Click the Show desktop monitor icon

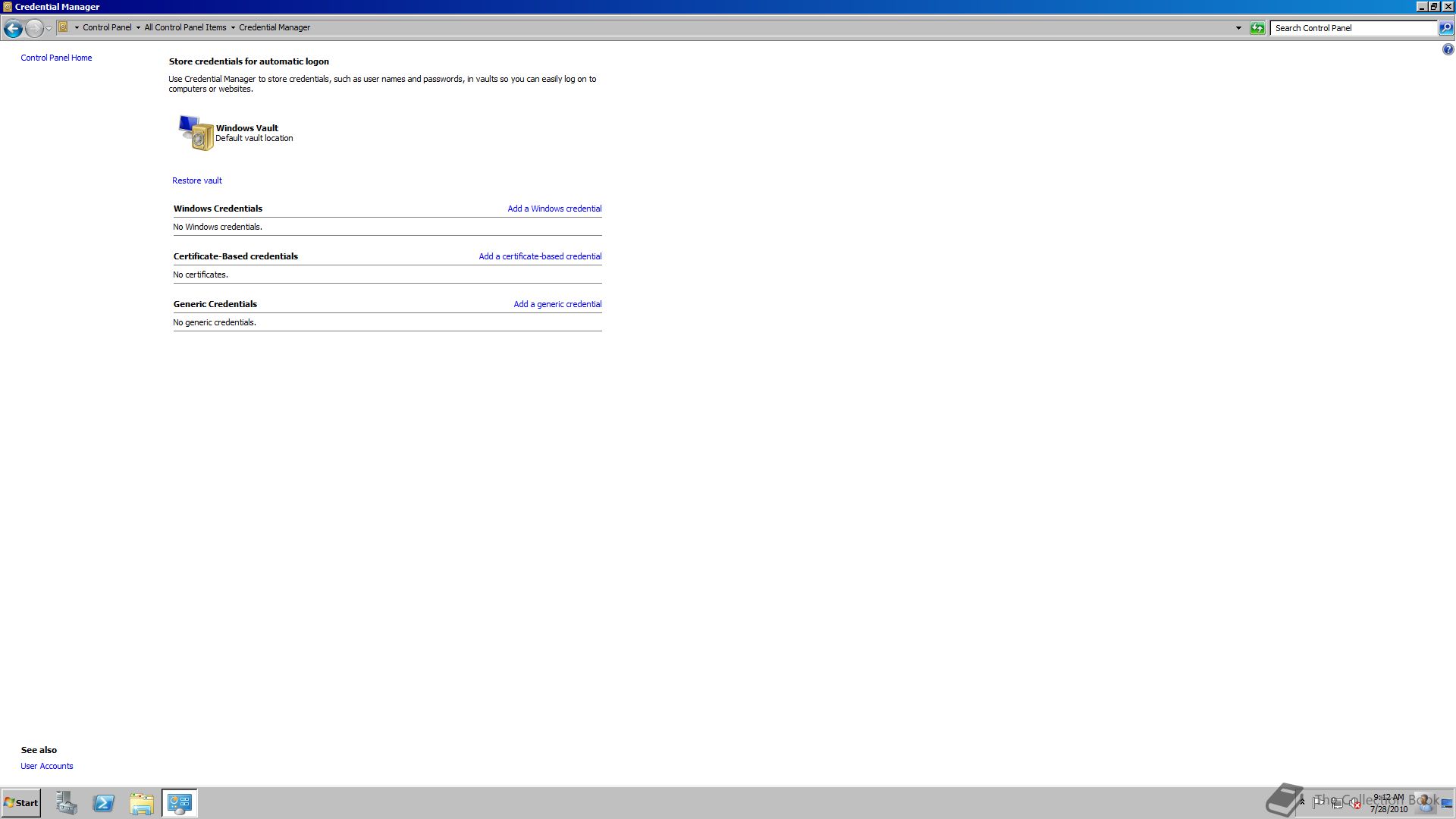(1446, 803)
